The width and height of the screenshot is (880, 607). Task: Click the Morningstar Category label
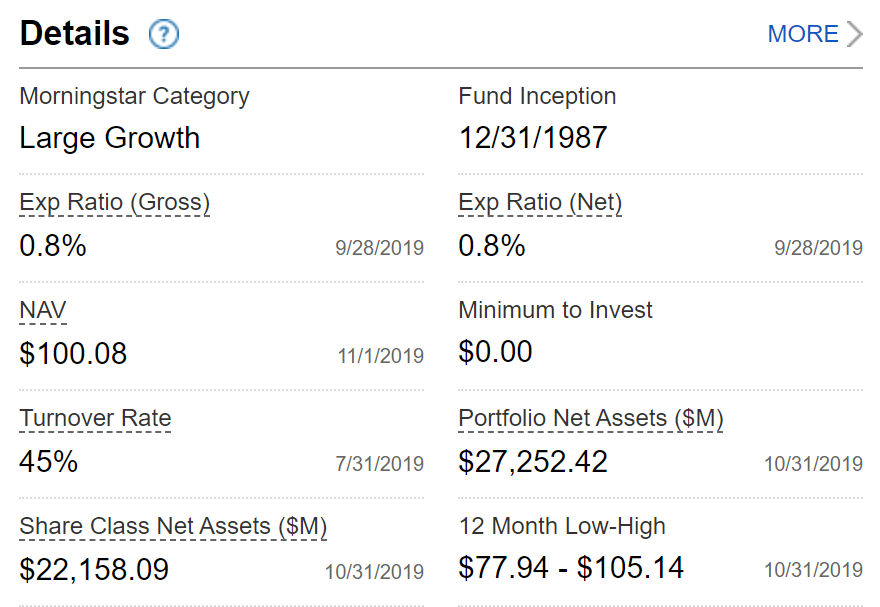tap(134, 97)
